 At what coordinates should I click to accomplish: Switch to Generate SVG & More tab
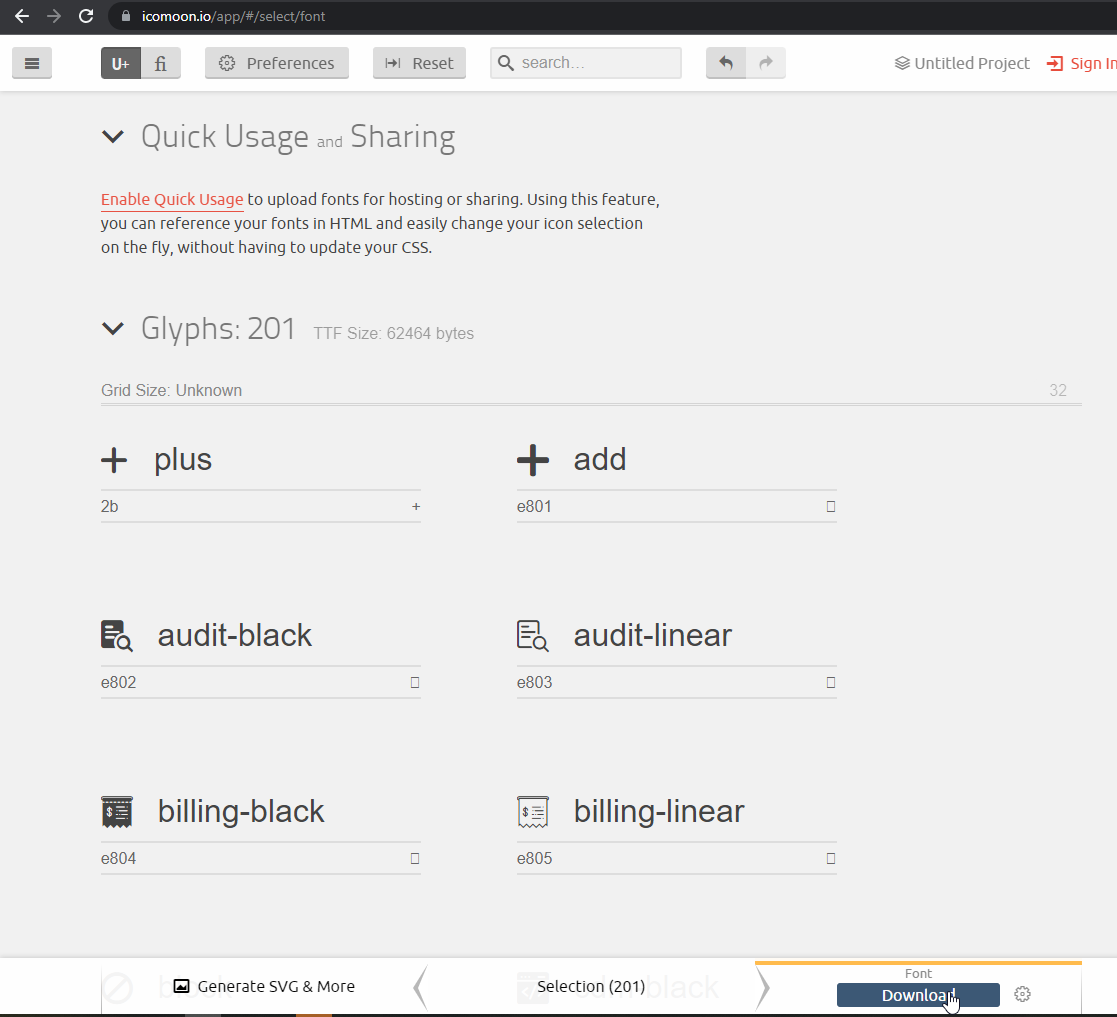click(x=264, y=986)
